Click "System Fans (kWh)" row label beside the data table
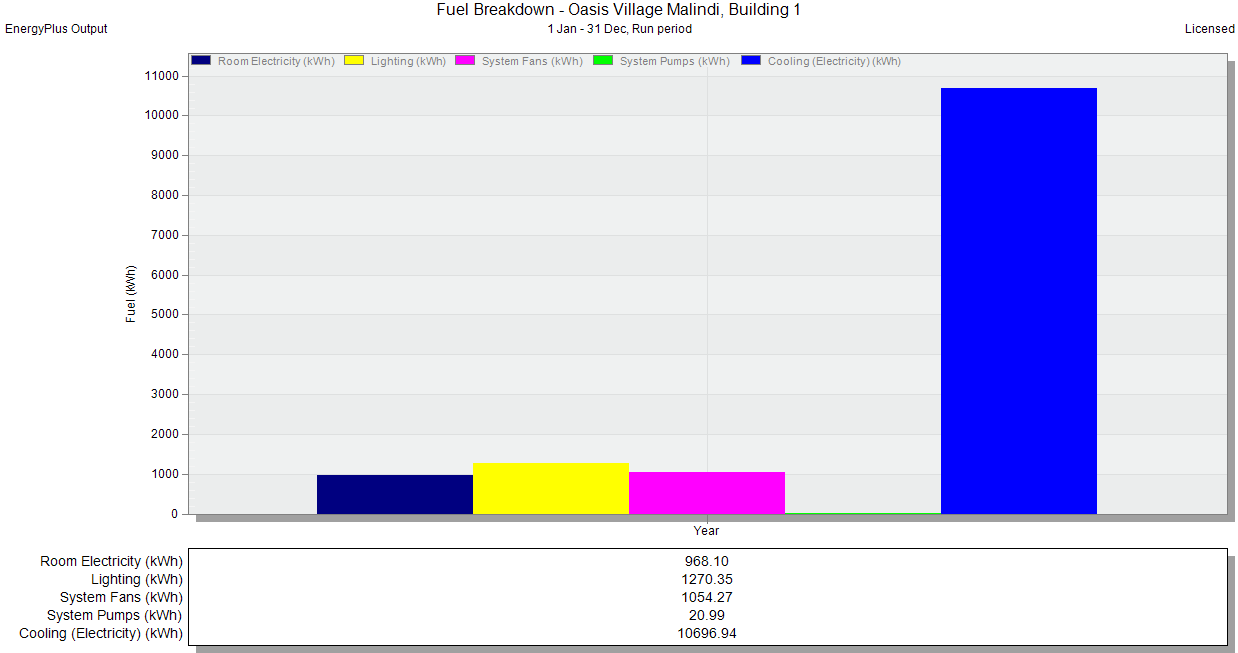Screen dimensions: 1238x653 [x=122, y=598]
